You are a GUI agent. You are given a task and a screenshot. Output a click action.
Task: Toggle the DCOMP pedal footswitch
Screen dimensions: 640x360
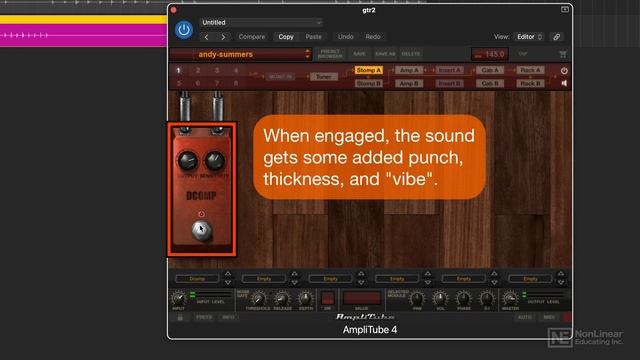[202, 231]
